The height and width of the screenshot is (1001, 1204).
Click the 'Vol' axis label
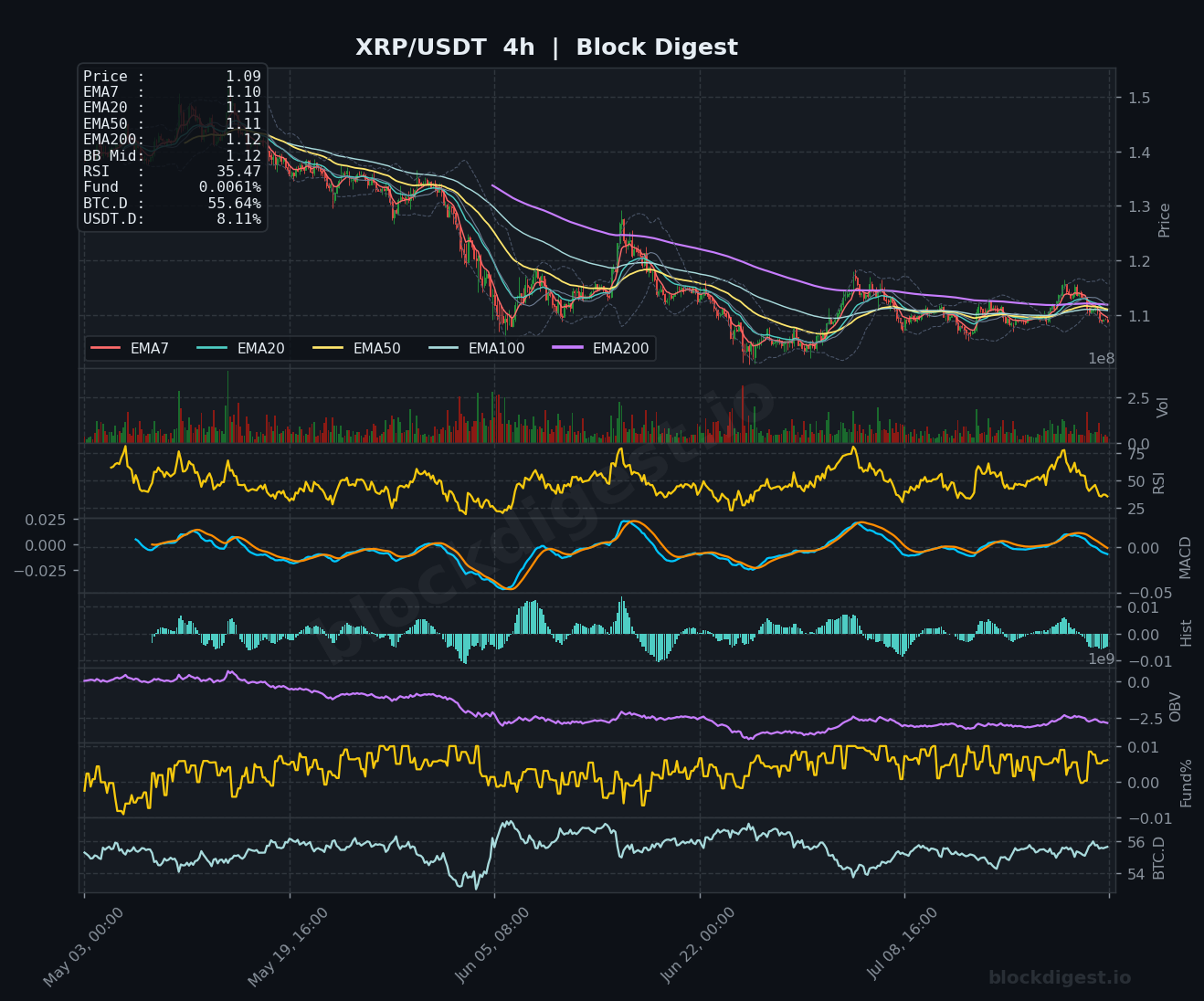click(1163, 407)
